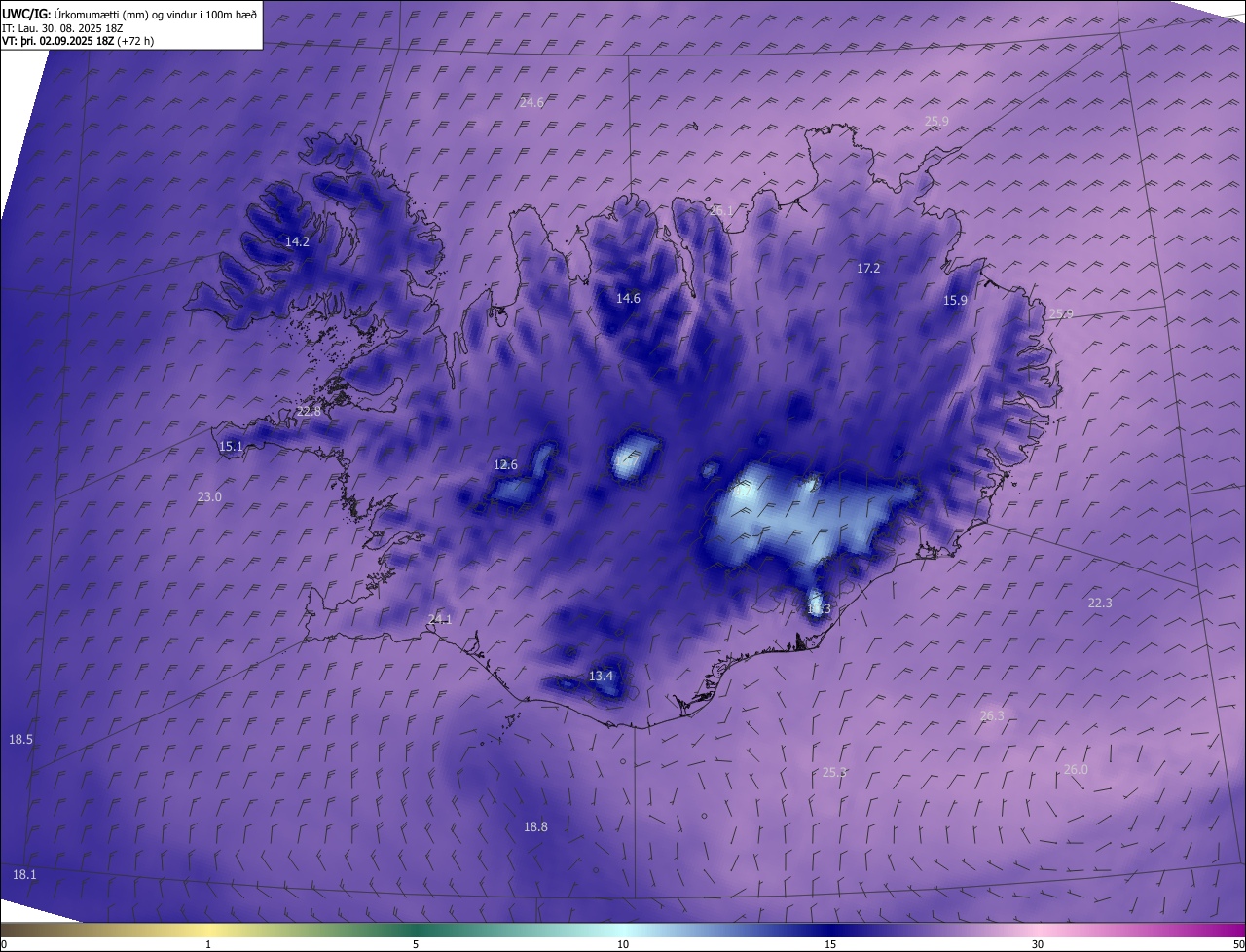Click the 18.1 value label on the map
1246x952 pixels.
[24, 875]
